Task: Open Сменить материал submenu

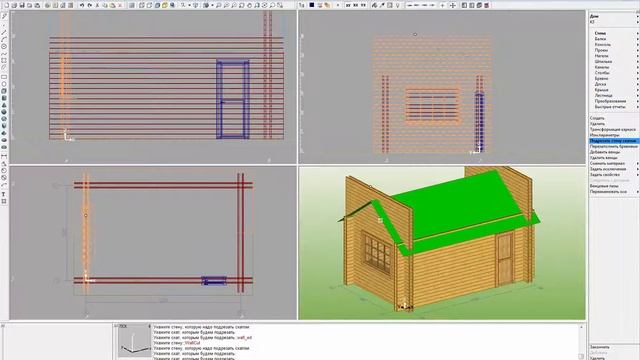Action: 614,163
